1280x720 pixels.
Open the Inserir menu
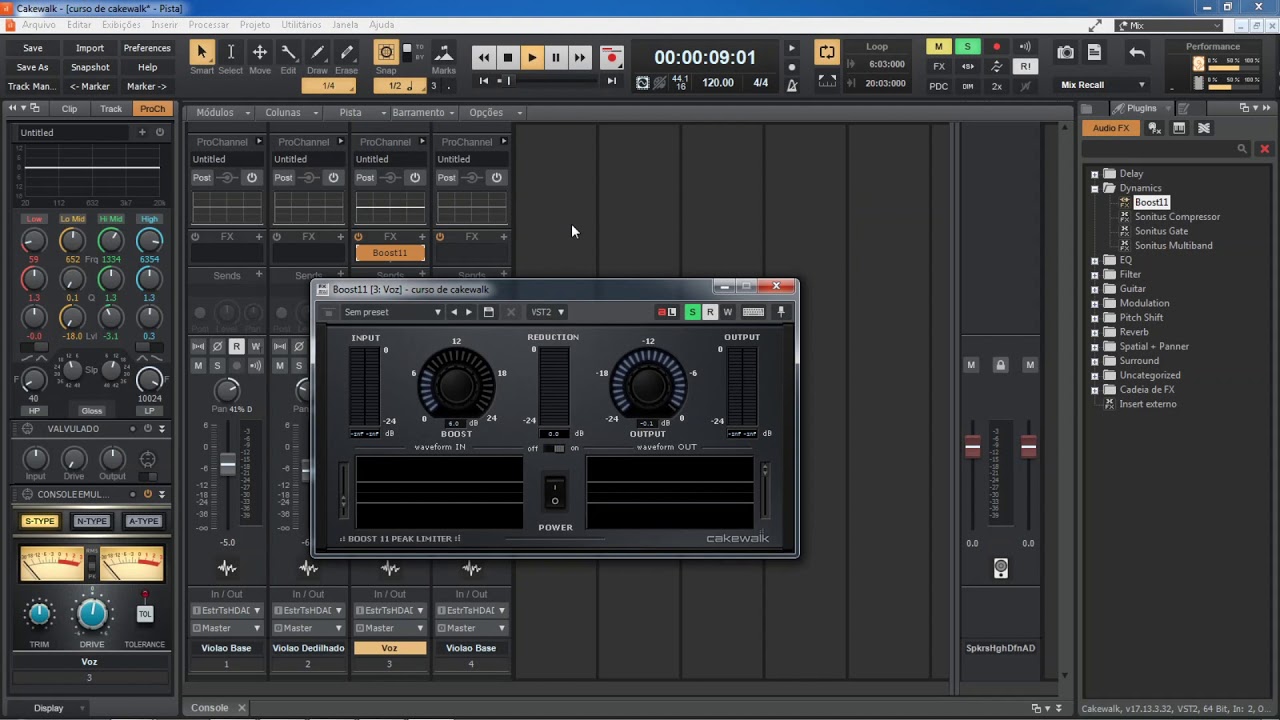tap(164, 24)
